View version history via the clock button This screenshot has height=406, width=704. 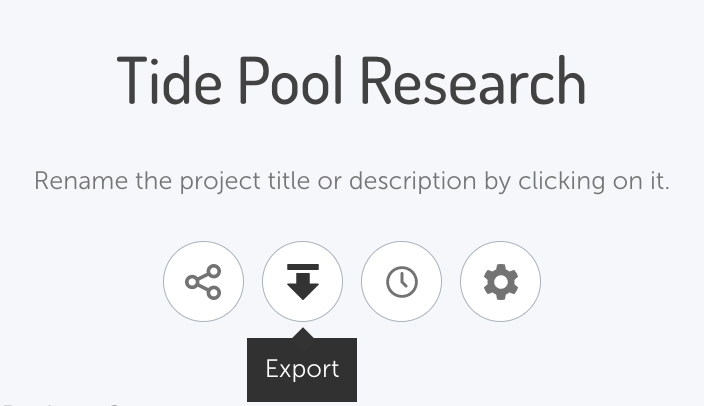point(401,282)
